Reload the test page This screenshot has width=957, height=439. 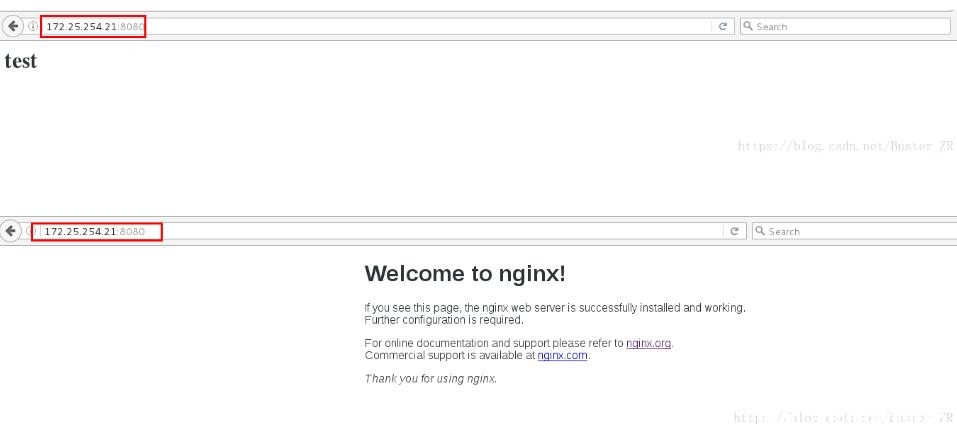point(723,26)
